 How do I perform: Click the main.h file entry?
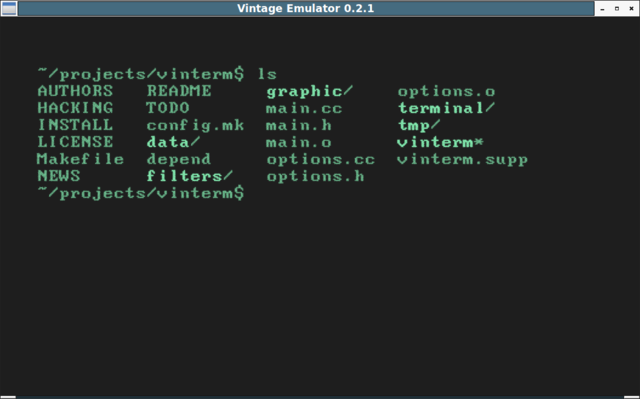pyautogui.click(x=299, y=125)
